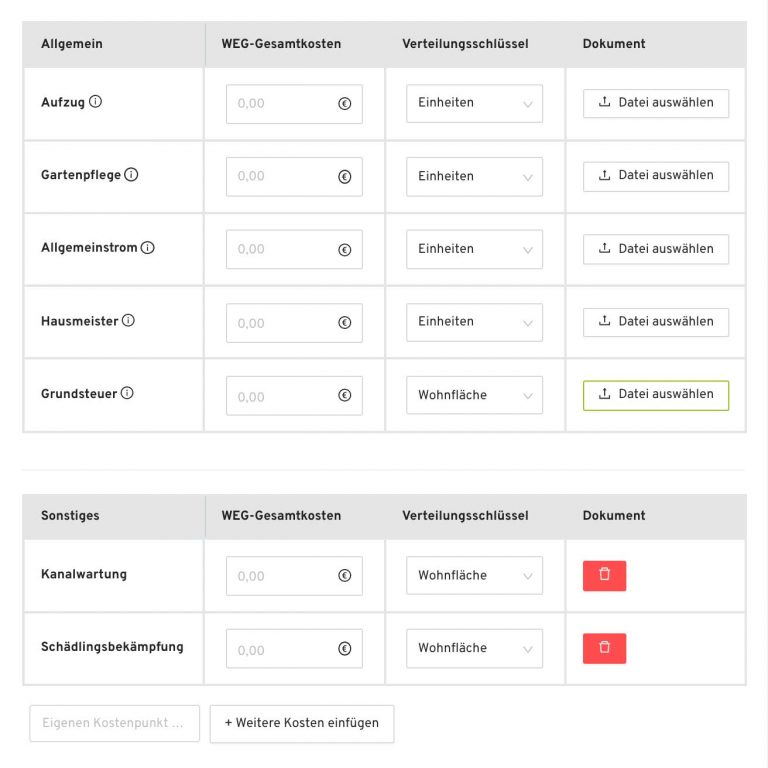The height and width of the screenshot is (768, 768).
Task: Open the Aufzug Verteilungsschlüssel dropdown
Action: (x=474, y=103)
